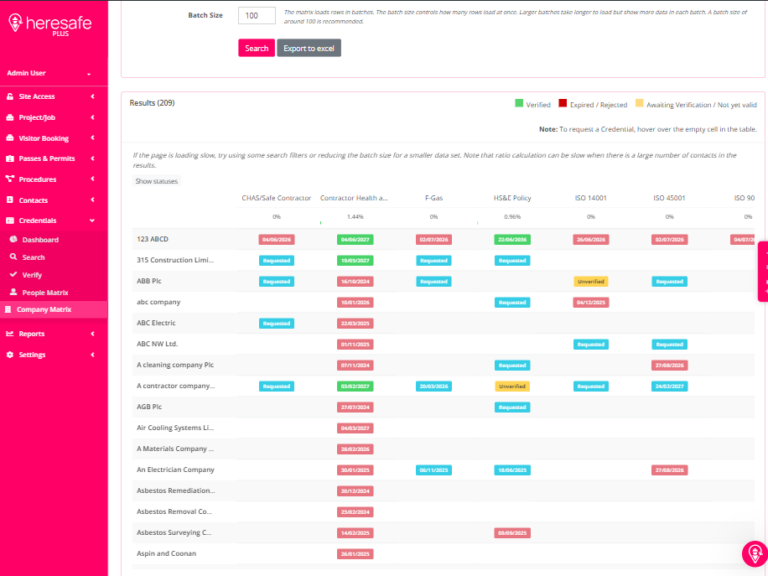Screen dimensions: 768x576
Task: Click the green Verified legend swatch
Action: click(519, 103)
